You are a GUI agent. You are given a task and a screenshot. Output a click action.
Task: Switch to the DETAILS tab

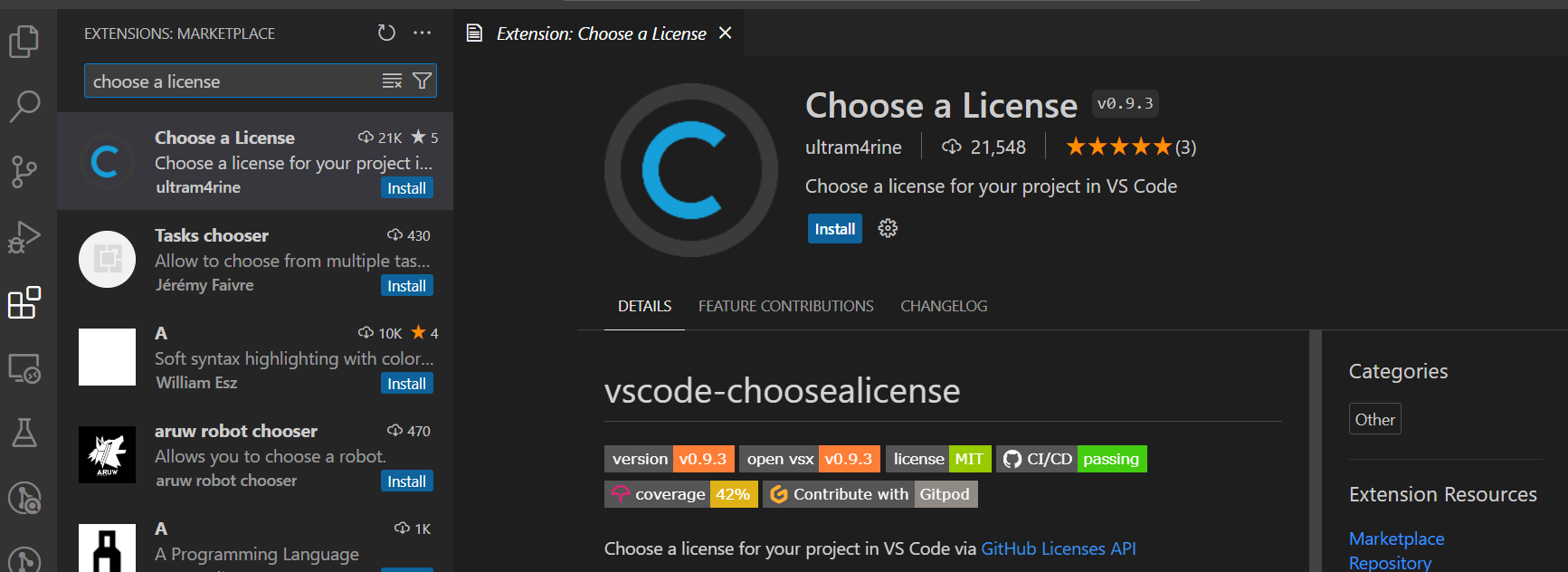pyautogui.click(x=644, y=306)
